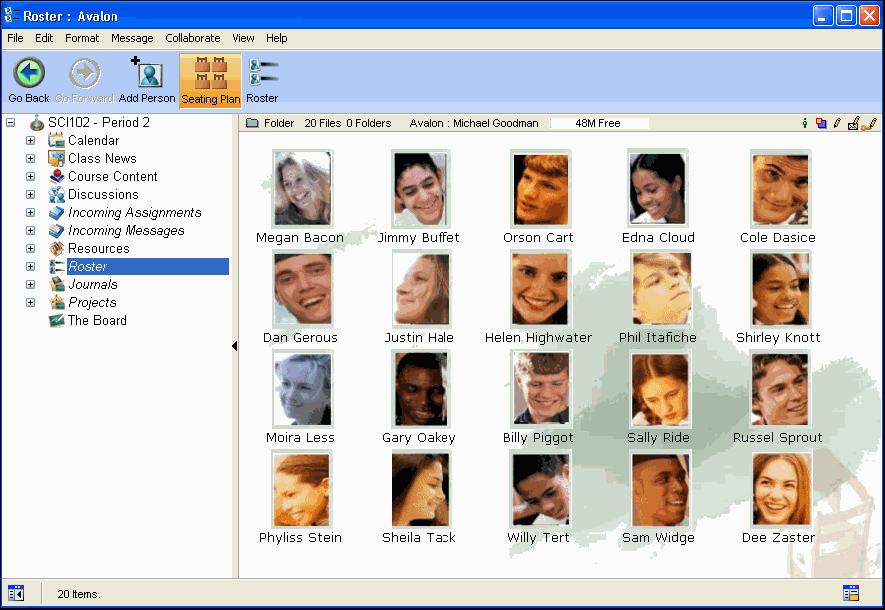Click the overlapping red and blue squares icon
The image size is (885, 610).
tap(821, 123)
